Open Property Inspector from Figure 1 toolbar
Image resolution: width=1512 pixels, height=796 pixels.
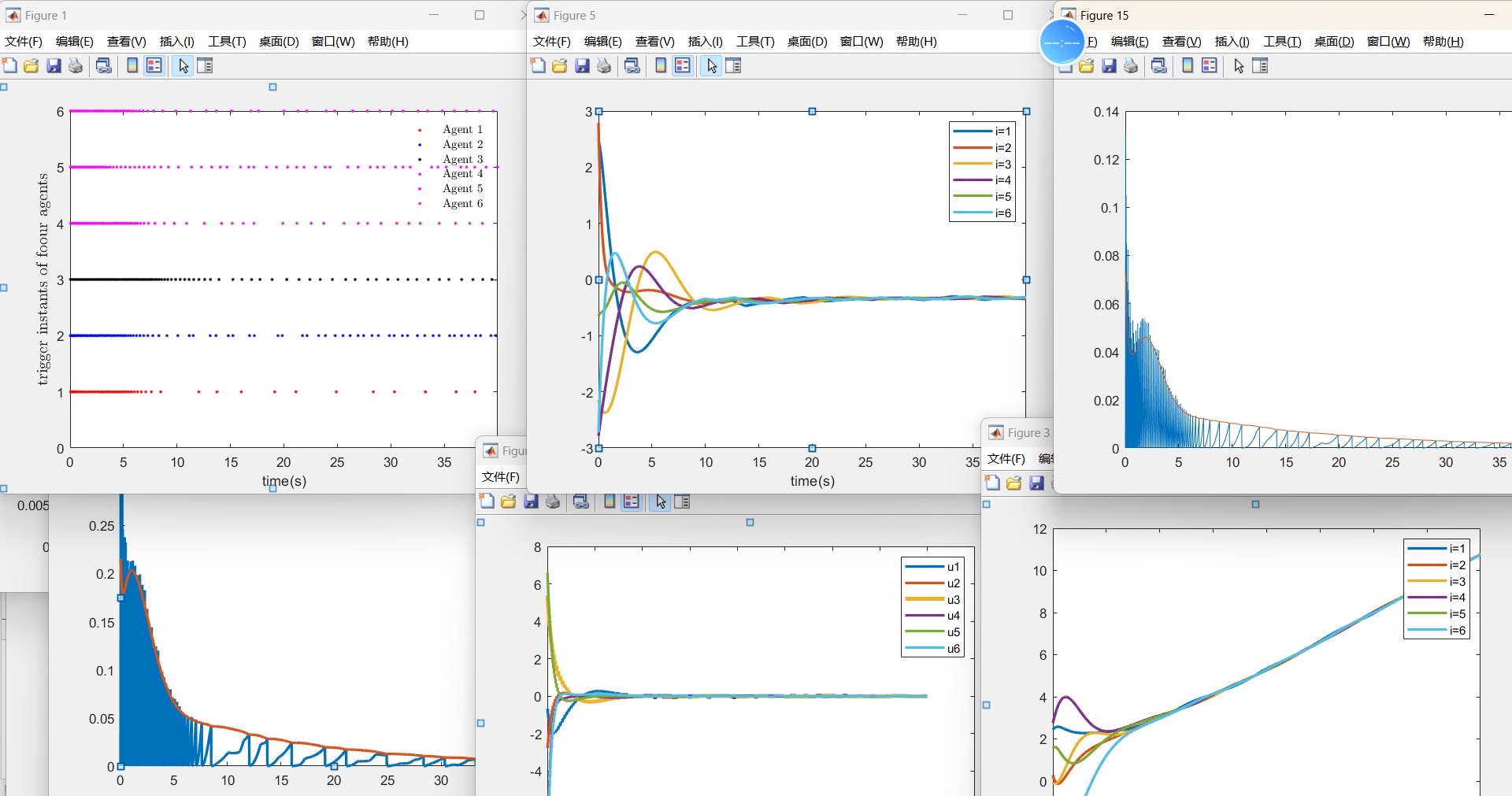205,65
